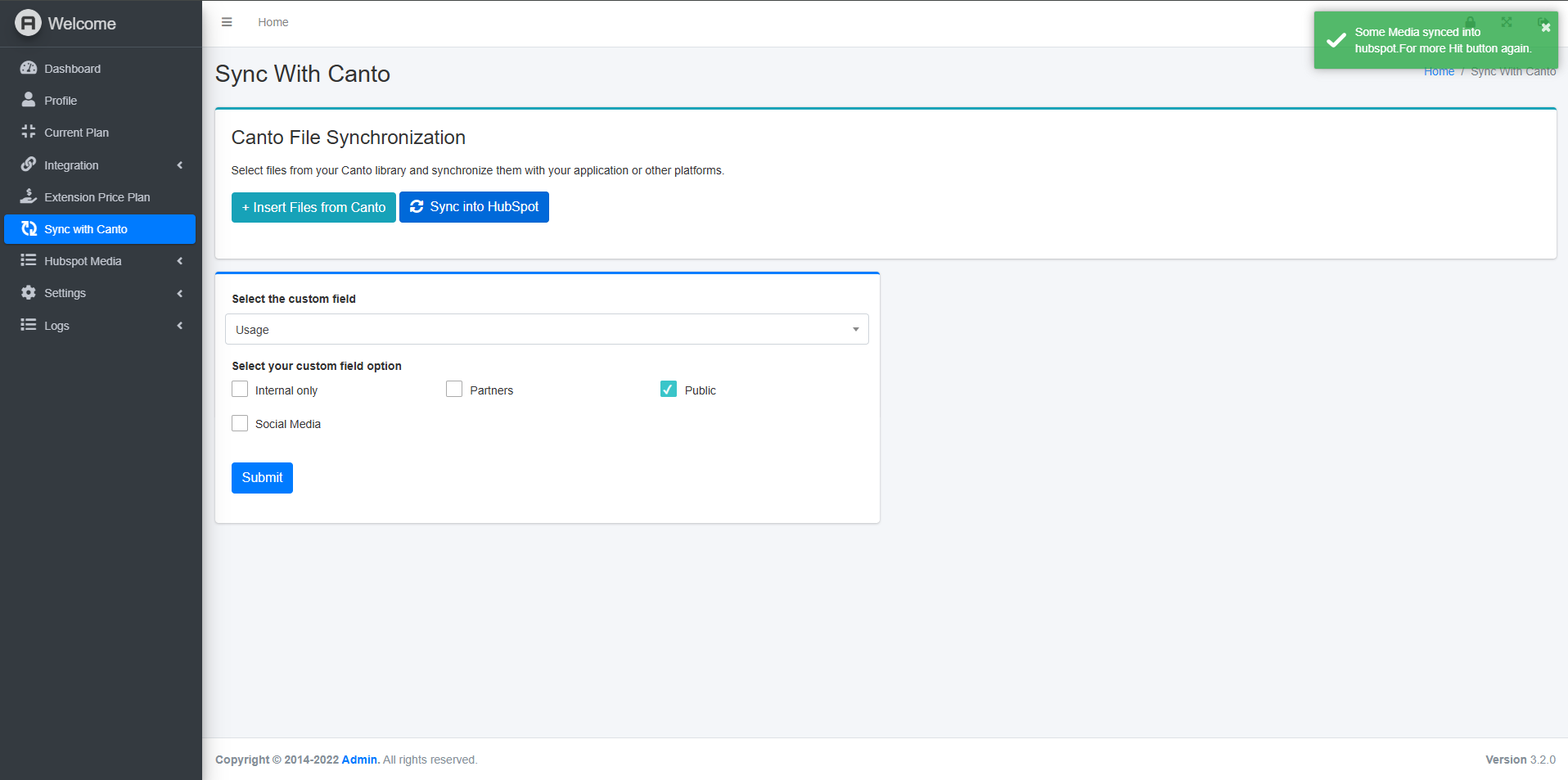Click the Welcome brand text

click(x=82, y=24)
